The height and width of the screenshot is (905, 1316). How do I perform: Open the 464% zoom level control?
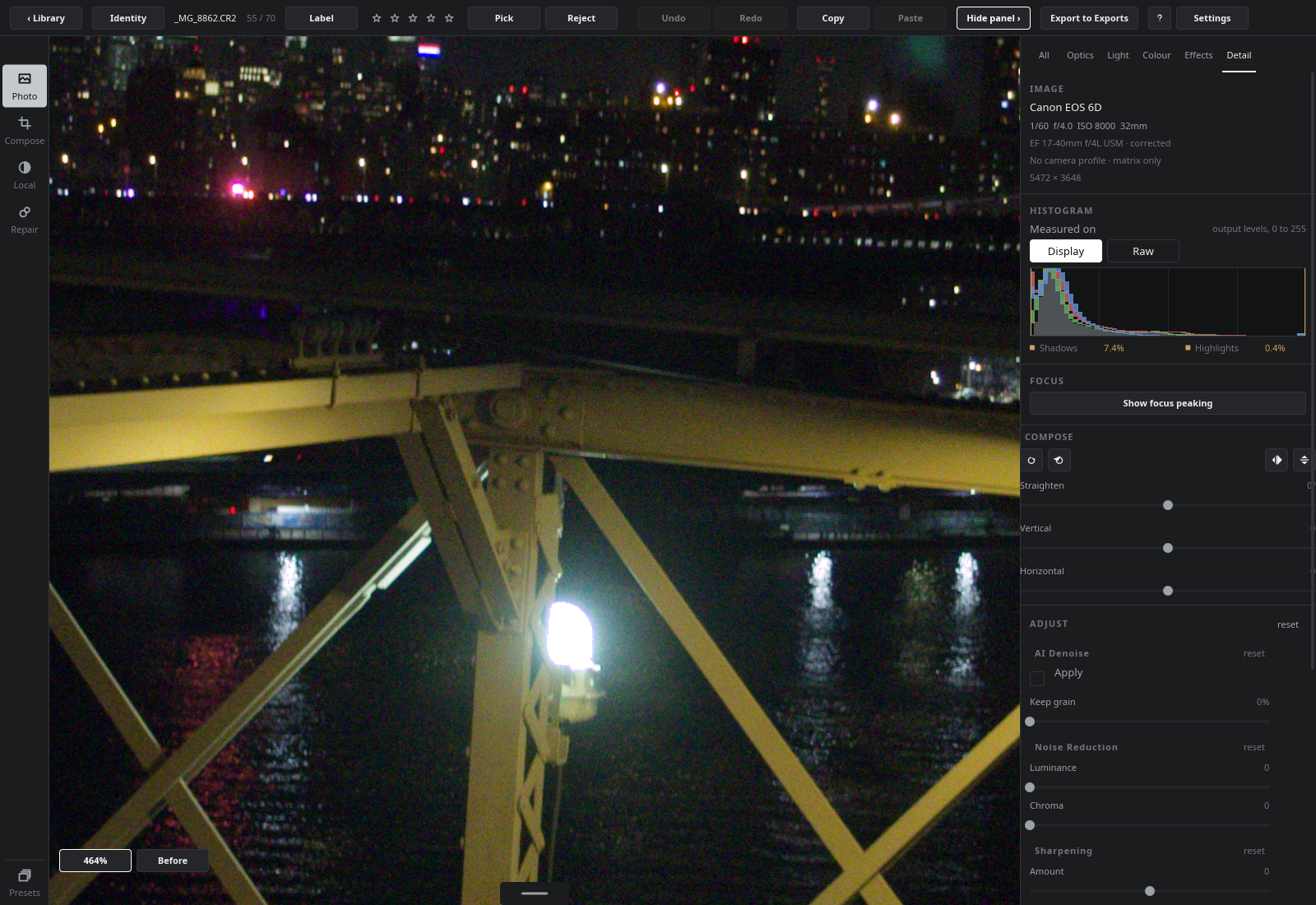pos(95,861)
